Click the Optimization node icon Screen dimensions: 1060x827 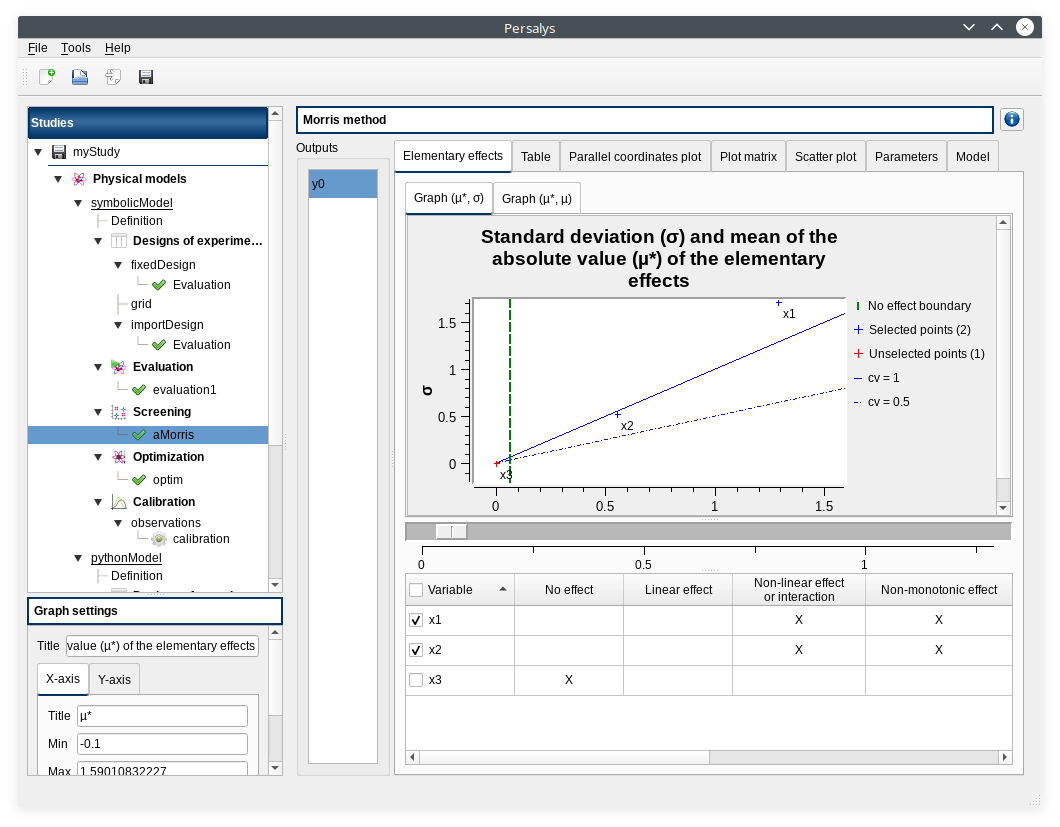(x=119, y=457)
